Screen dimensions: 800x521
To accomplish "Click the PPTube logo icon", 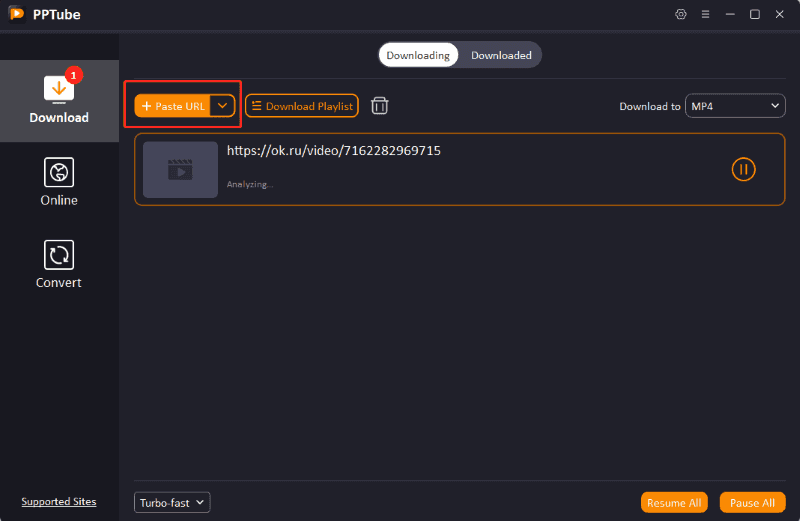I will (16, 14).
